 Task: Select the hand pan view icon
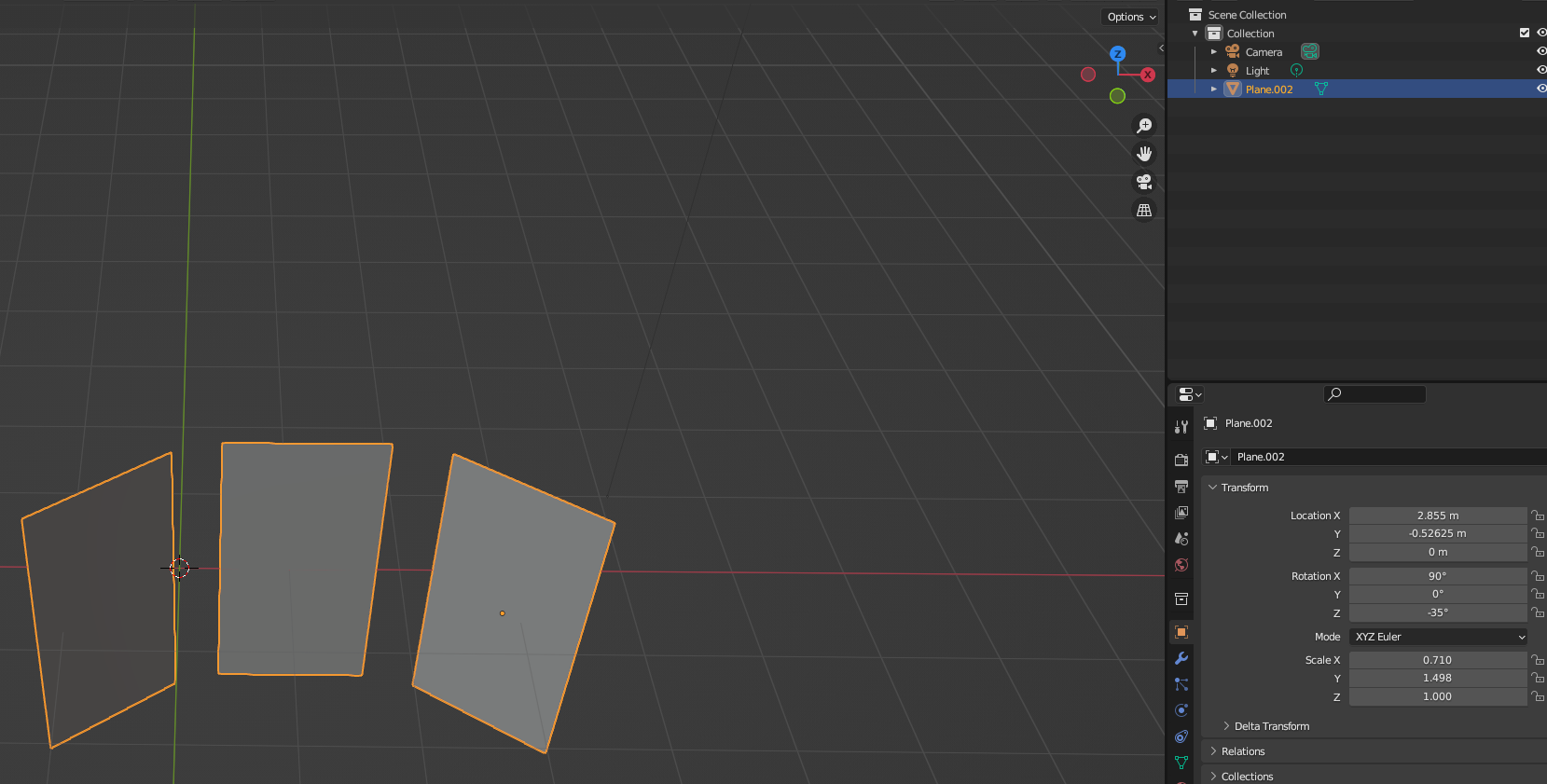1144,154
